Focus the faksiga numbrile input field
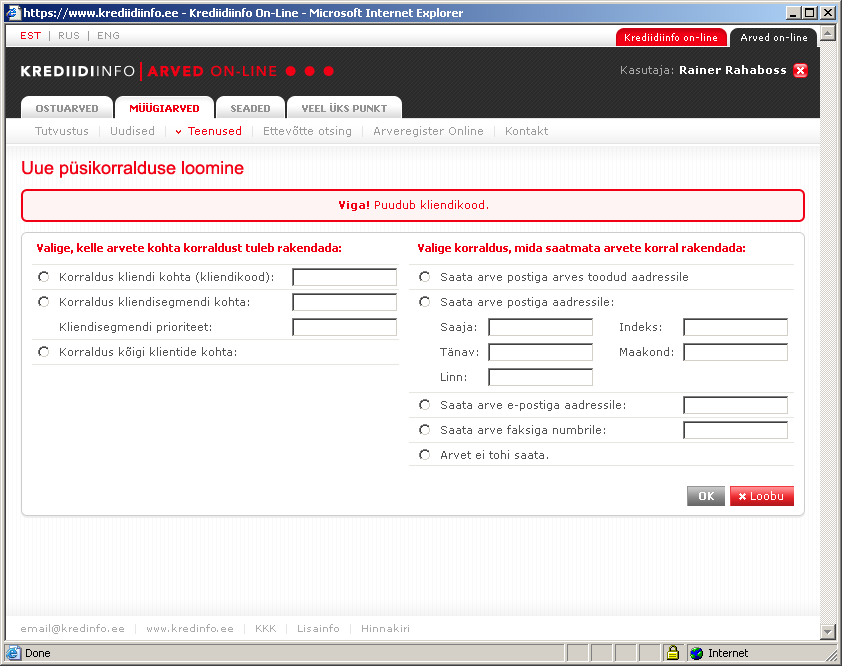Viewport: 842px width, 666px height. [735, 430]
